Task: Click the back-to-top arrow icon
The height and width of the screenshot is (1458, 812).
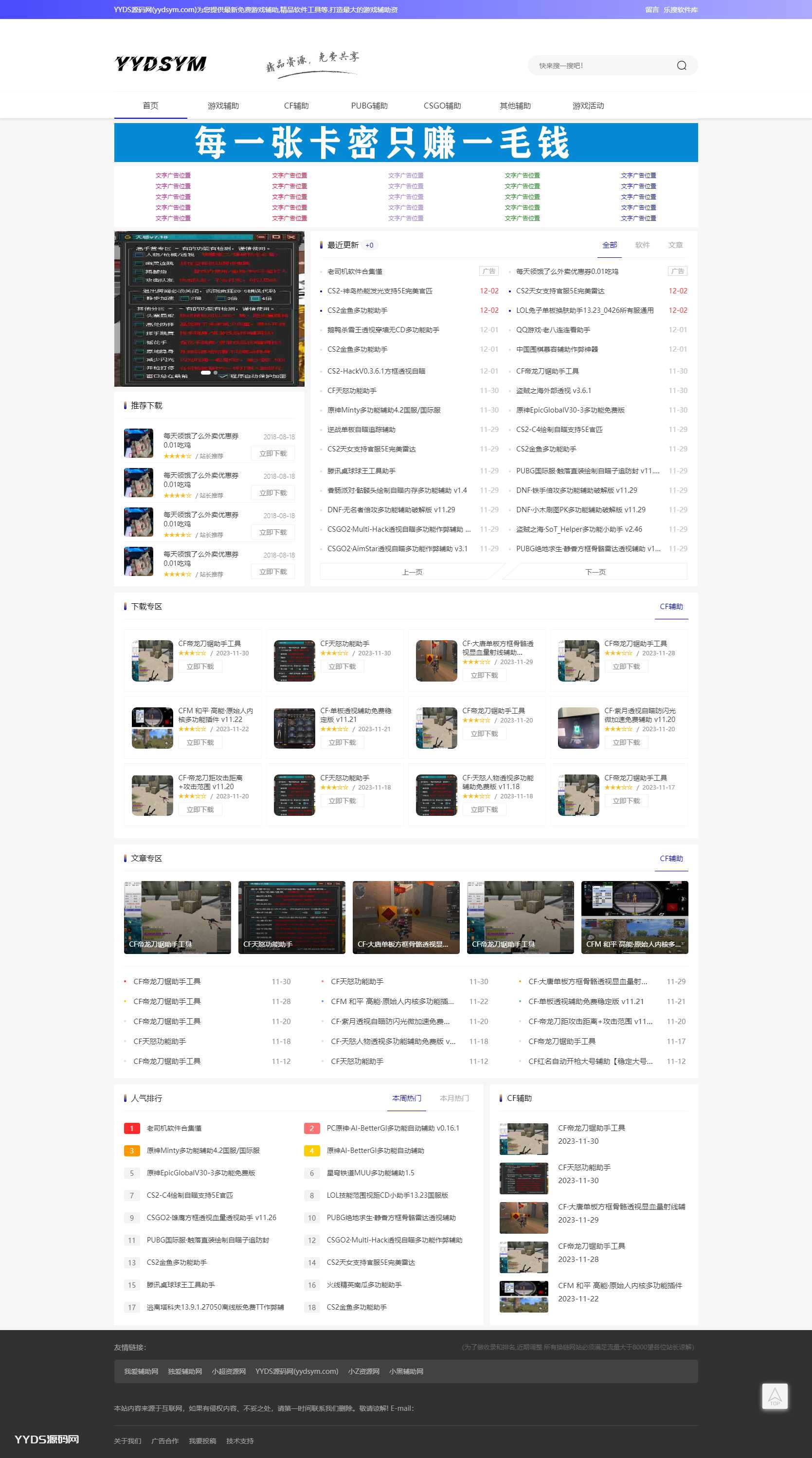Action: click(774, 1396)
